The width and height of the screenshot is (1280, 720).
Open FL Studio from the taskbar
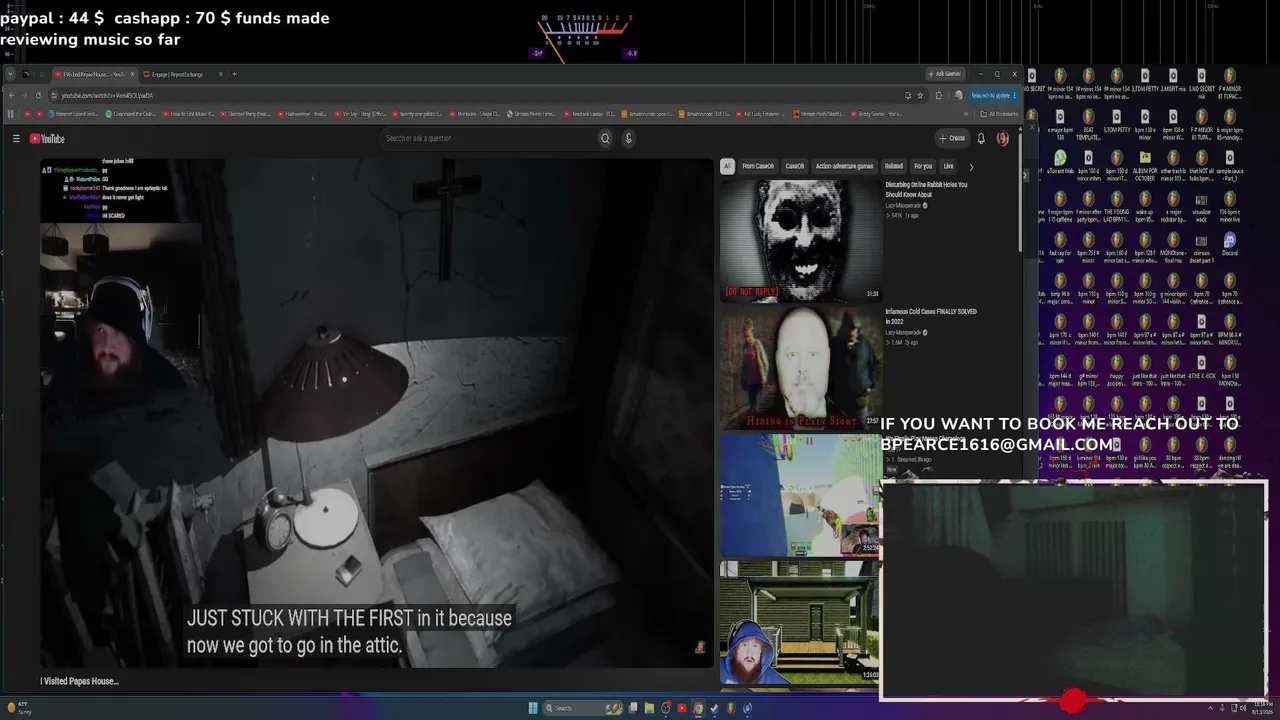pos(731,708)
